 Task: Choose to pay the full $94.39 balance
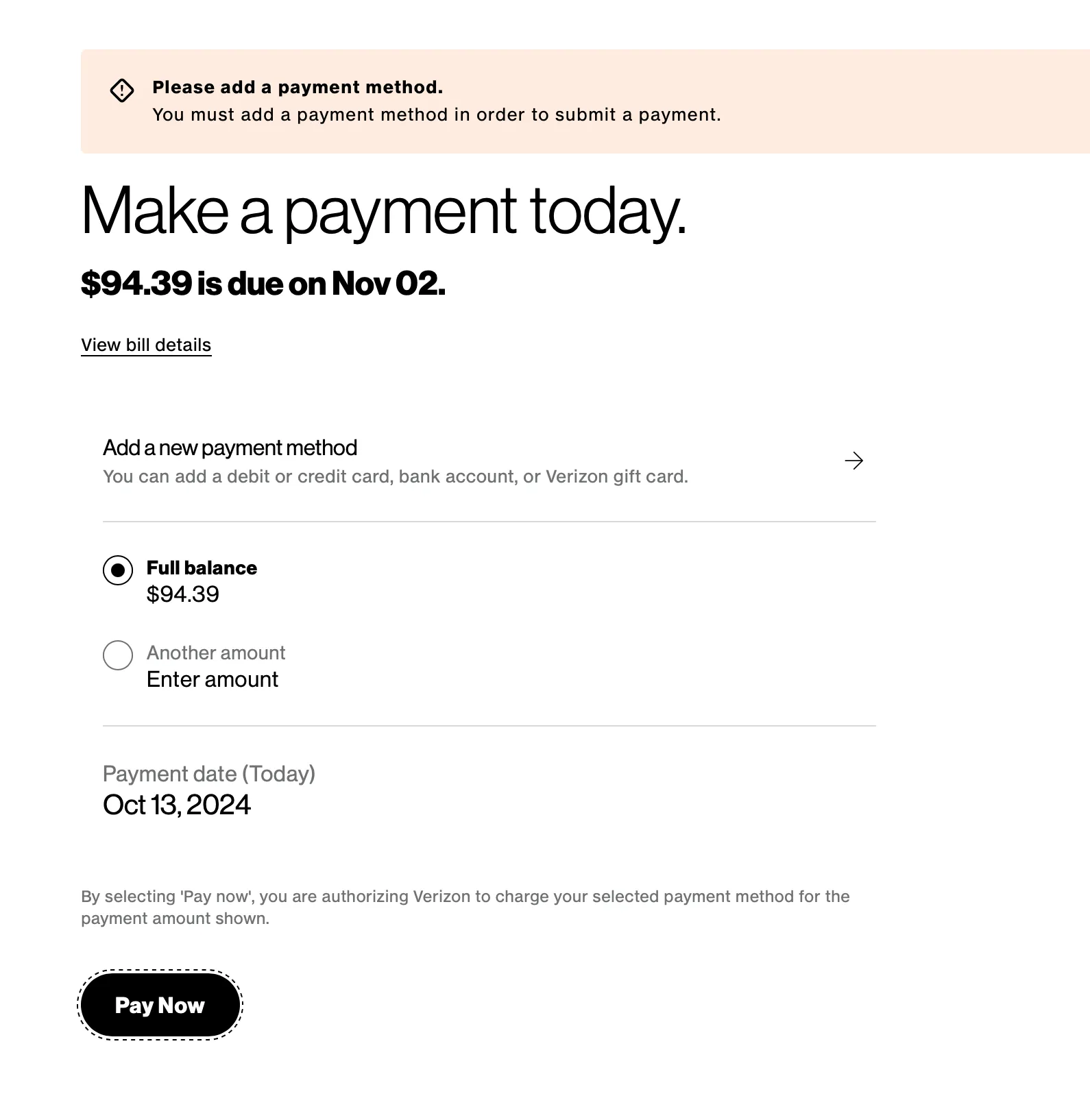(x=118, y=570)
